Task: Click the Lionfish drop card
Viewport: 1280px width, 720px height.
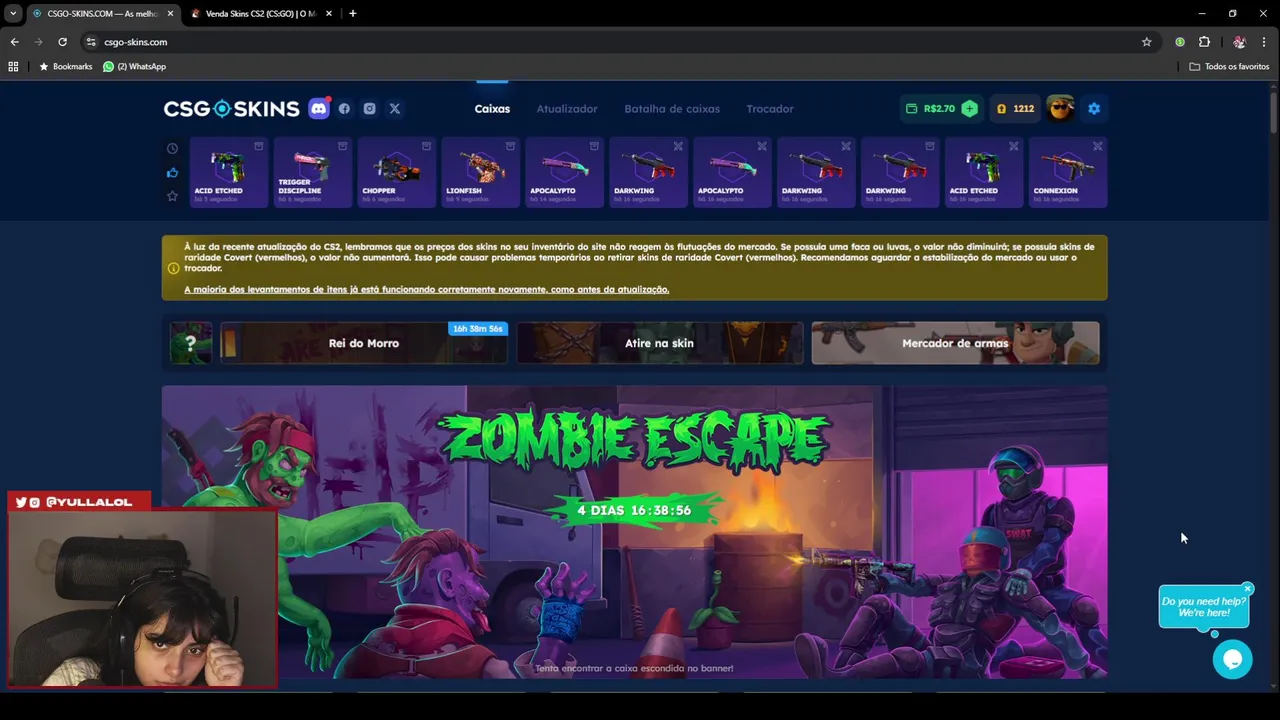Action: pos(480,173)
